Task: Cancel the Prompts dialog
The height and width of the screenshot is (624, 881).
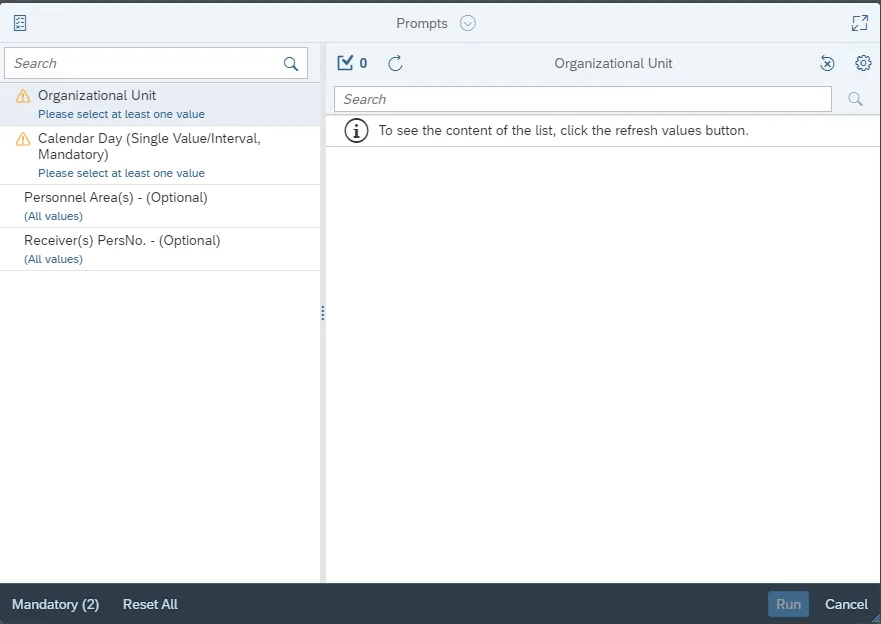Action: coord(846,604)
